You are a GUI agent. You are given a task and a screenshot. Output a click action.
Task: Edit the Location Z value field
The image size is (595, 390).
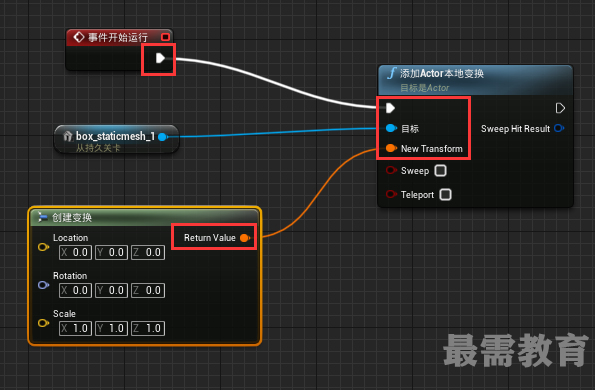[148, 253]
